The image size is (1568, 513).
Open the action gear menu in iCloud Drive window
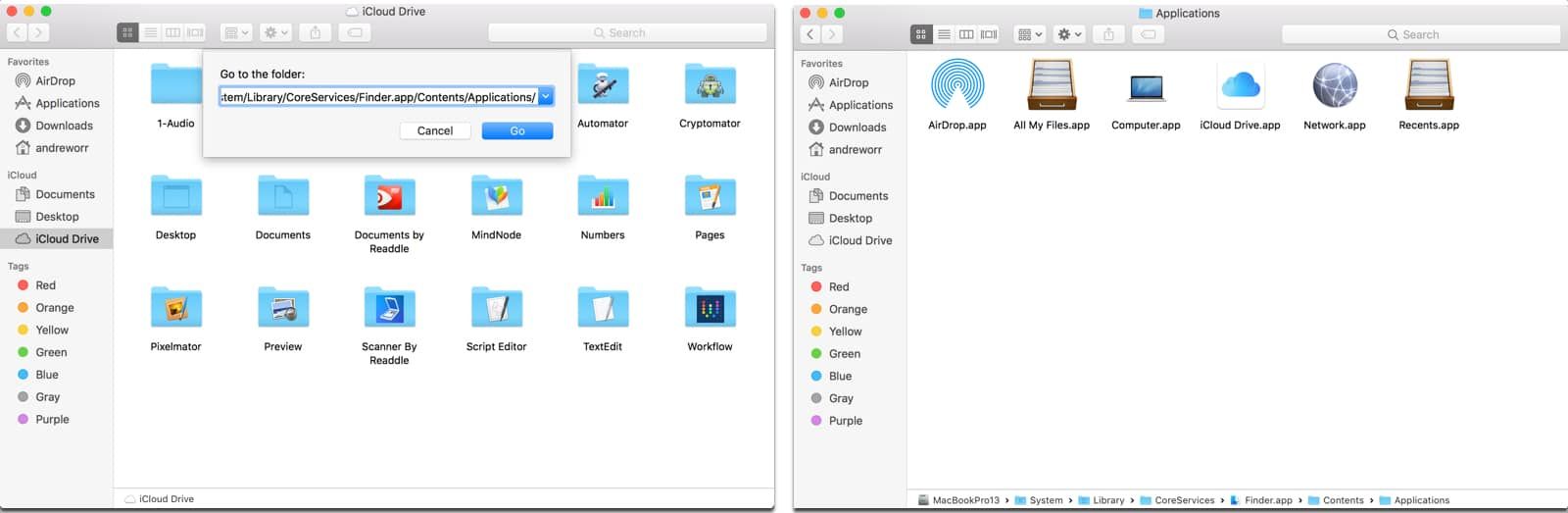point(276,32)
